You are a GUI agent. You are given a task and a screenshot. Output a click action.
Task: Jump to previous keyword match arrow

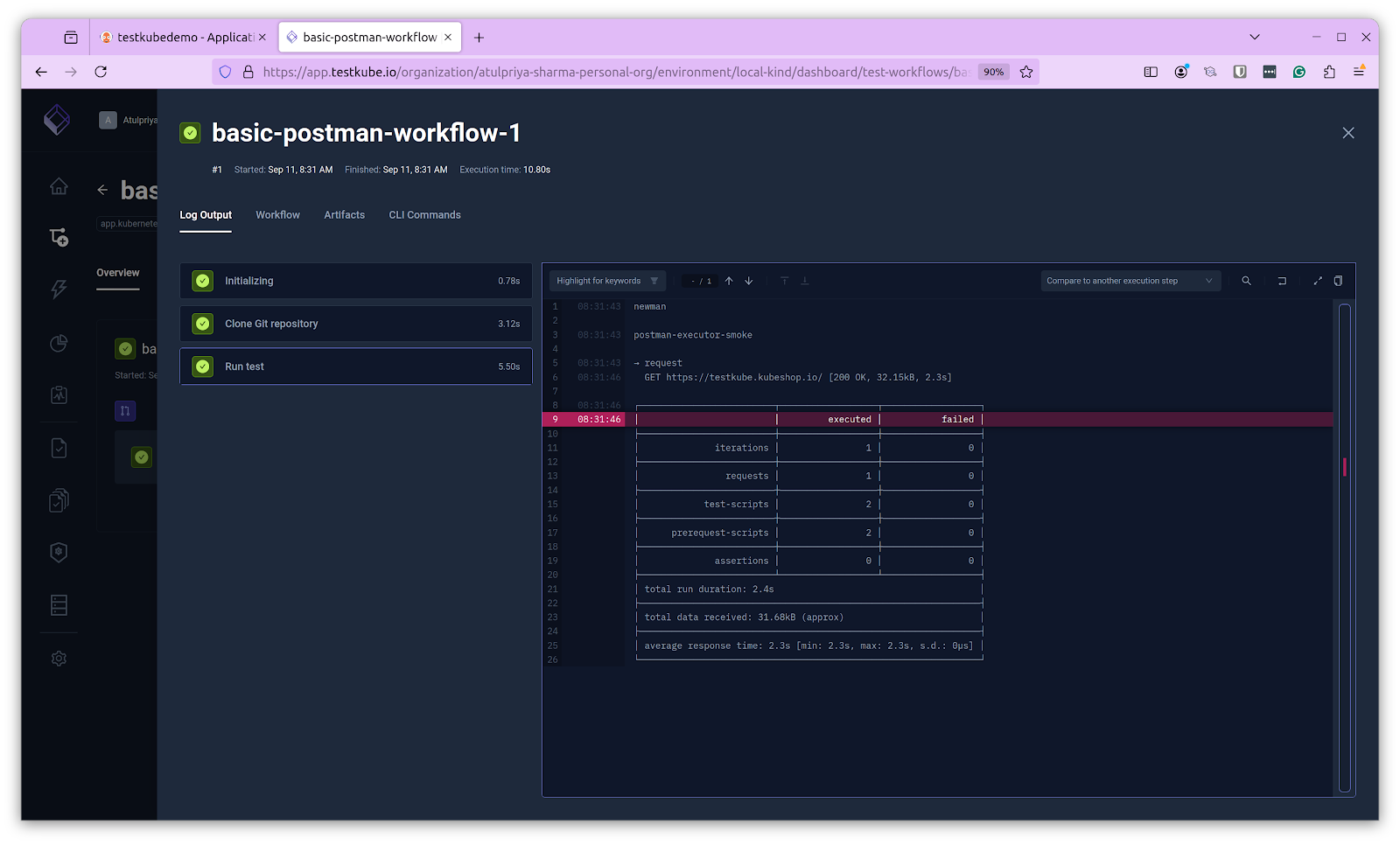(729, 281)
